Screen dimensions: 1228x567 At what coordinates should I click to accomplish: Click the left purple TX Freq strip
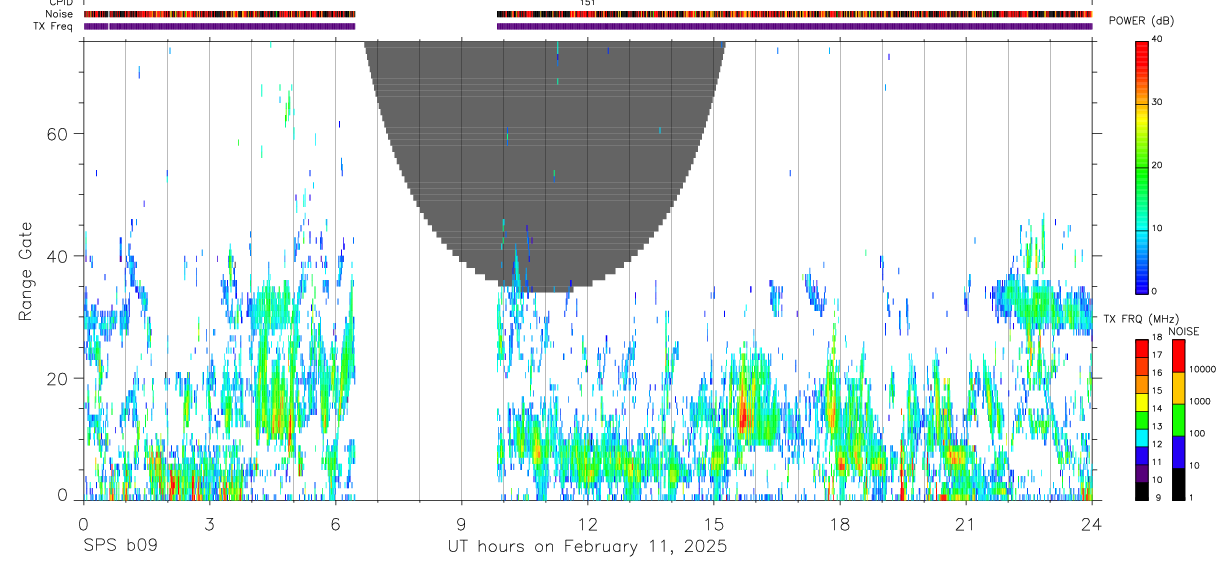219,26
